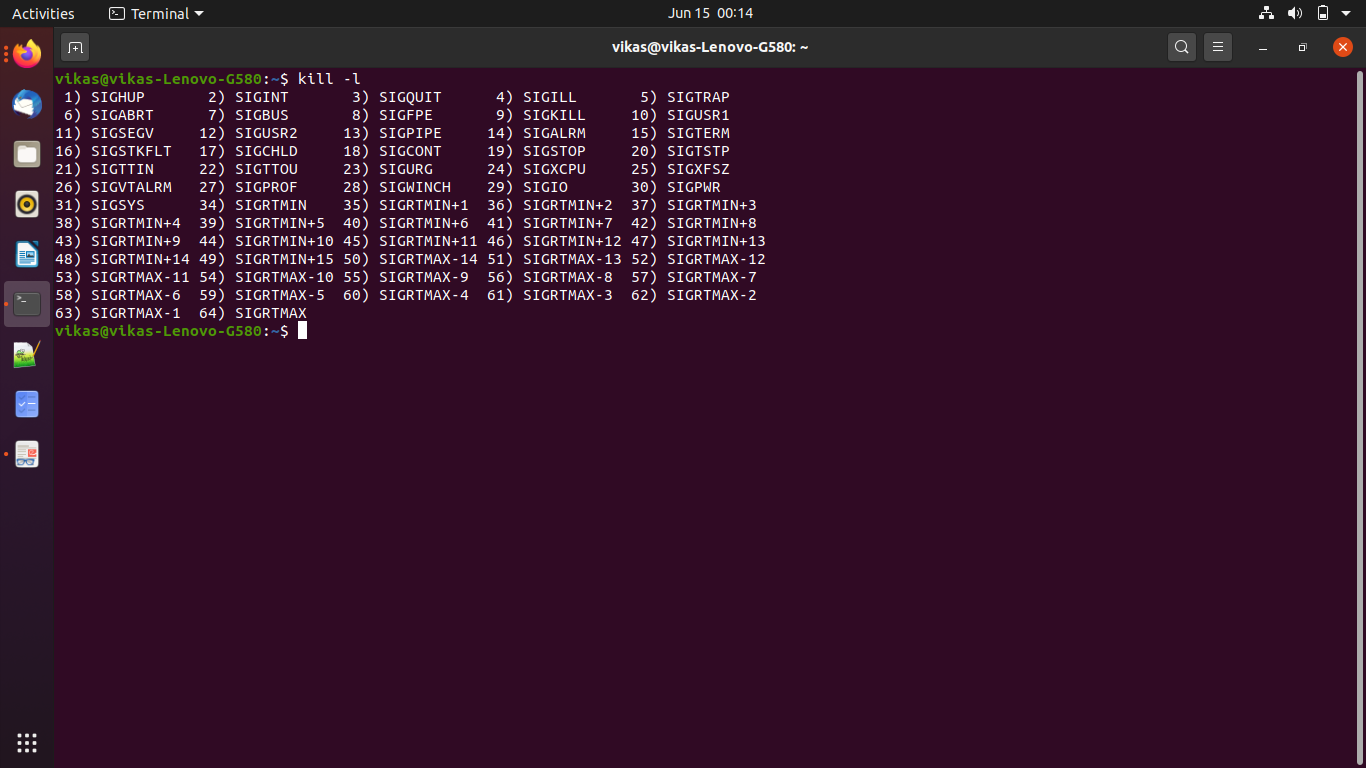Open Rhythmbox from the dock
The image size is (1366, 768).
click(x=27, y=204)
